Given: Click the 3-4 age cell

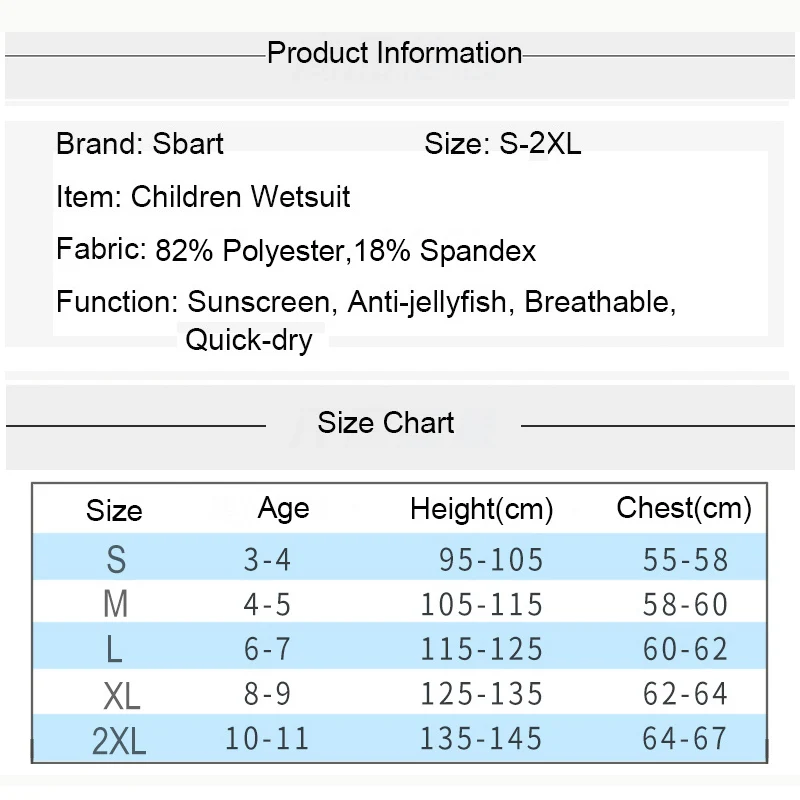Looking at the screenshot, I should [x=267, y=559].
